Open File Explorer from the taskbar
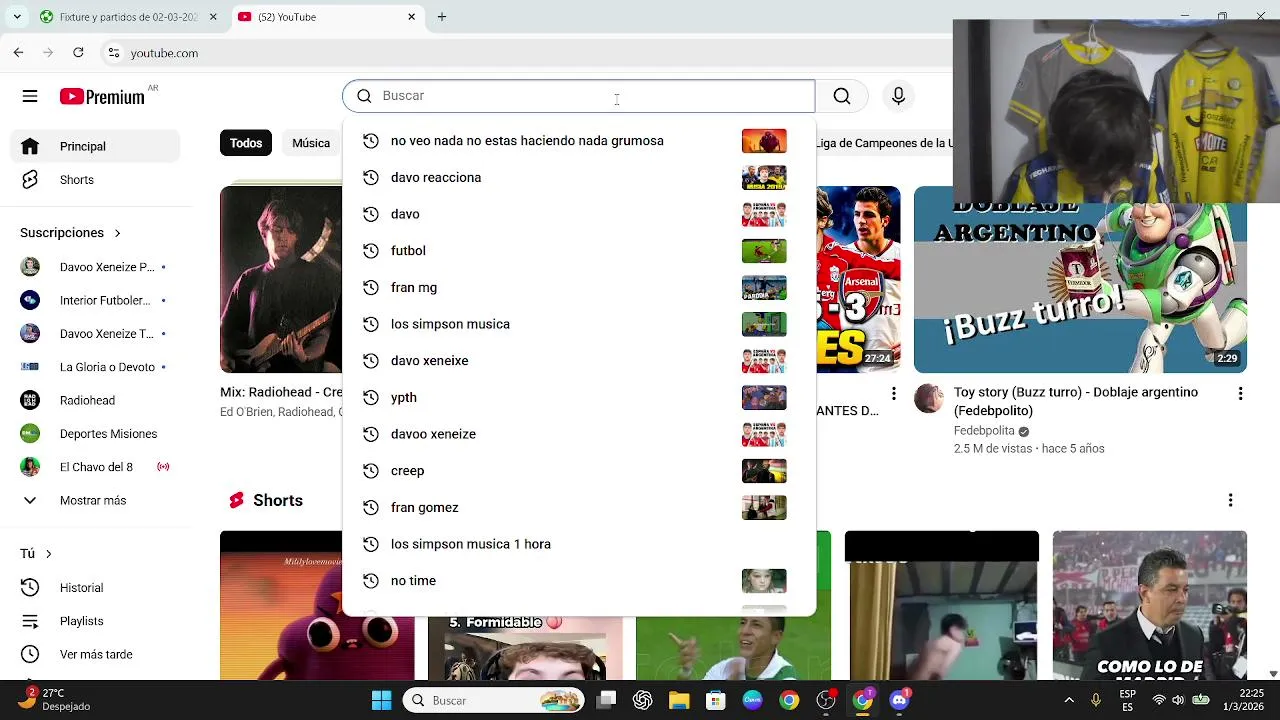The height and width of the screenshot is (720, 1280). [679, 700]
